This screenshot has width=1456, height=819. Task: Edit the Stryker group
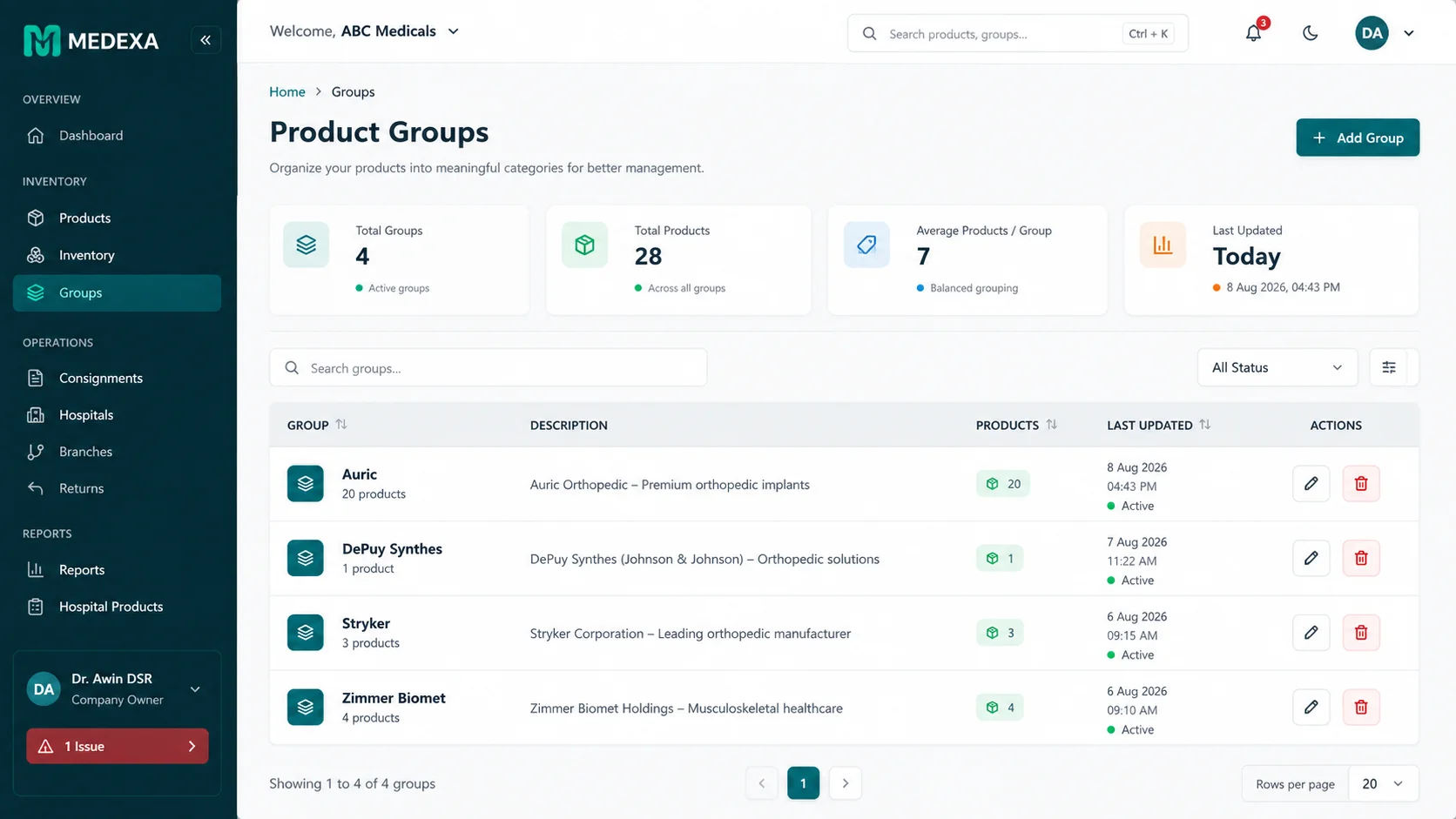1311,633
